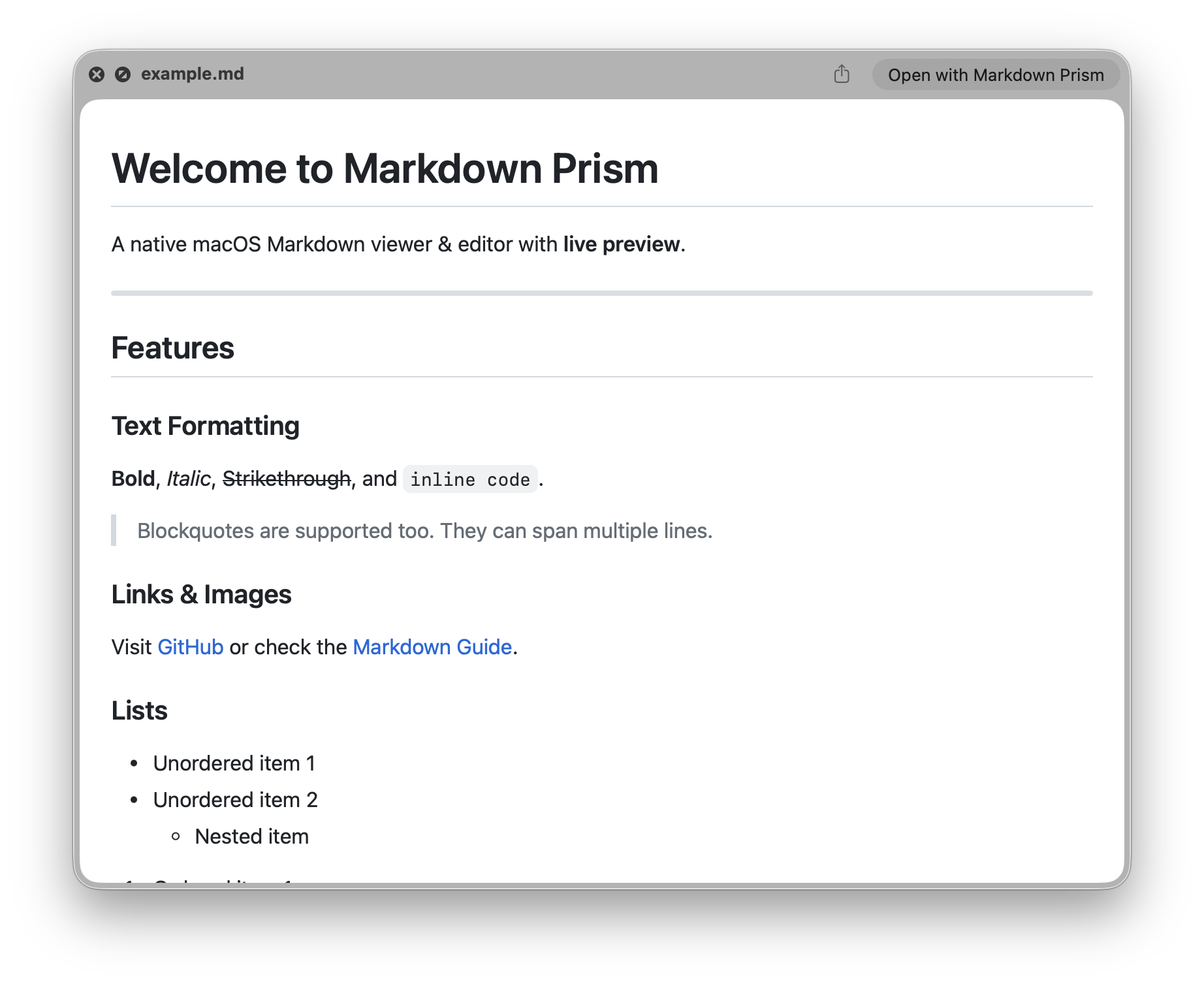Click the Bold text sample
1204x986 pixels.
[133, 479]
